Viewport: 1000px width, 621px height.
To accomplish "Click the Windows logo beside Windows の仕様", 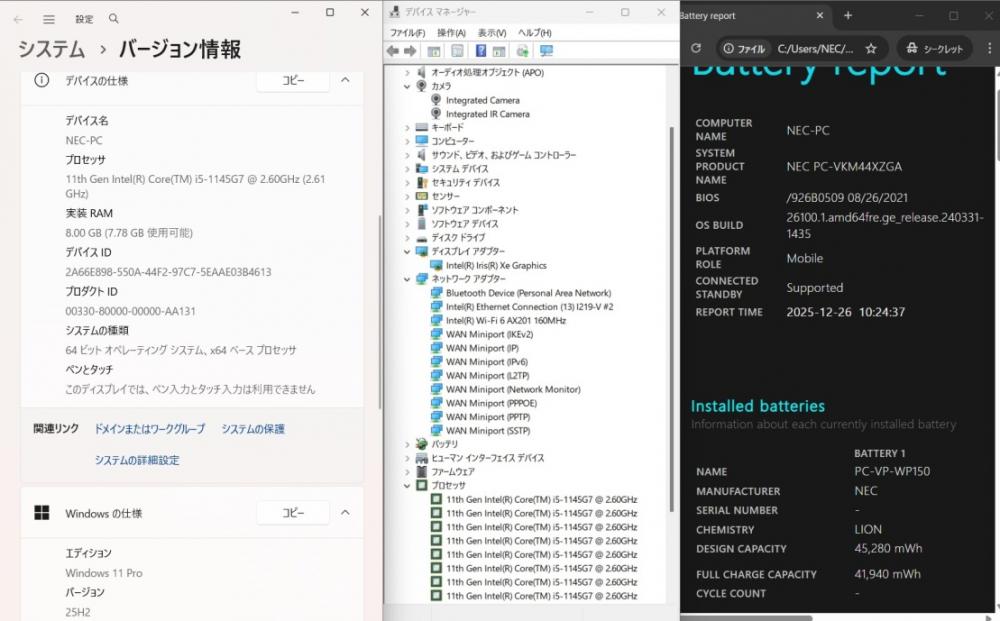I will [41, 513].
